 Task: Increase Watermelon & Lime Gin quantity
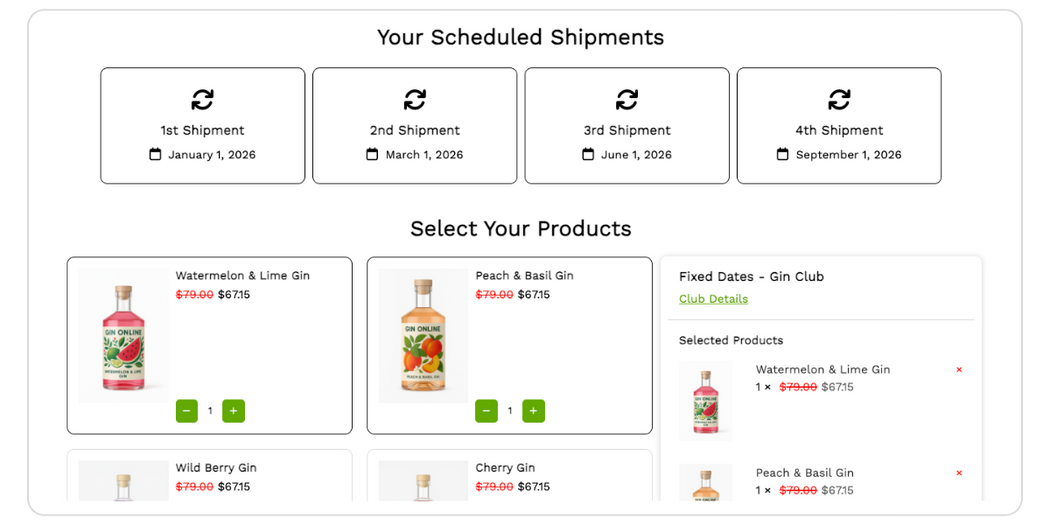tap(233, 411)
